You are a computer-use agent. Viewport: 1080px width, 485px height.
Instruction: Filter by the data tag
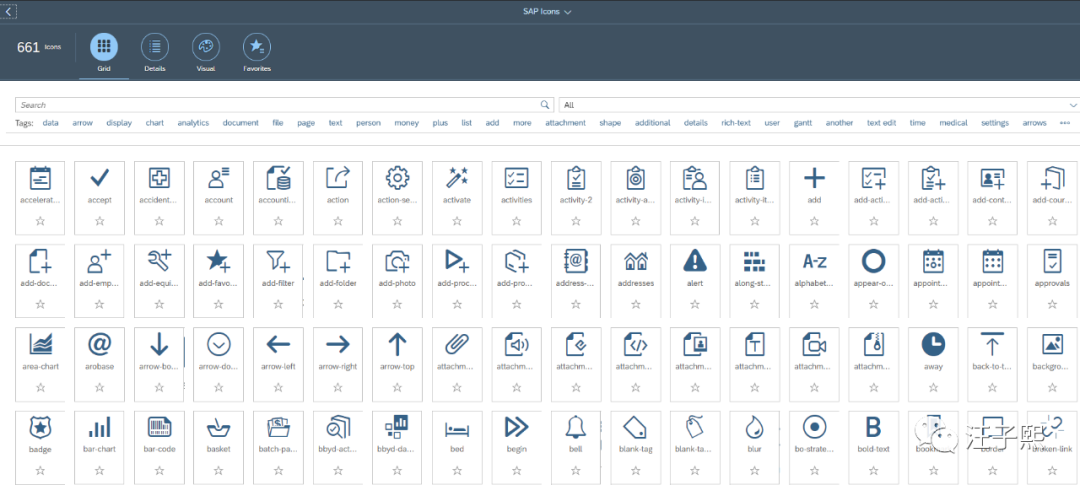click(x=50, y=123)
